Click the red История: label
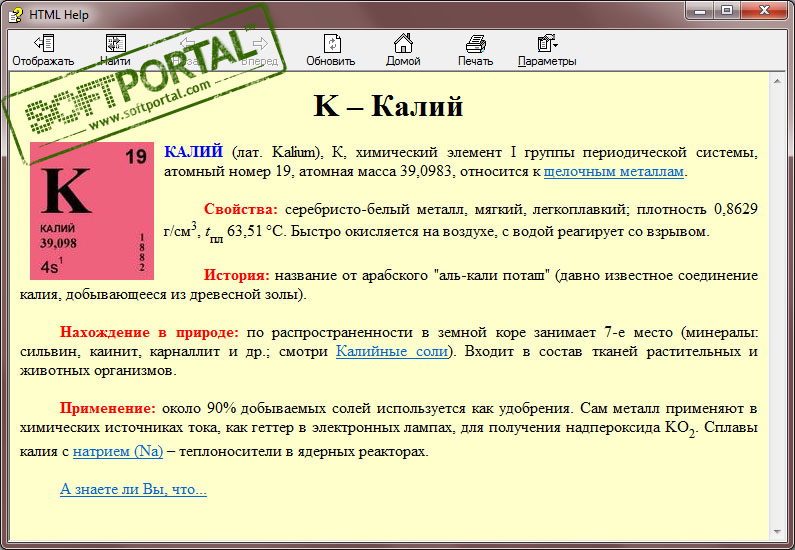This screenshot has height=550, width=795. tap(237, 275)
